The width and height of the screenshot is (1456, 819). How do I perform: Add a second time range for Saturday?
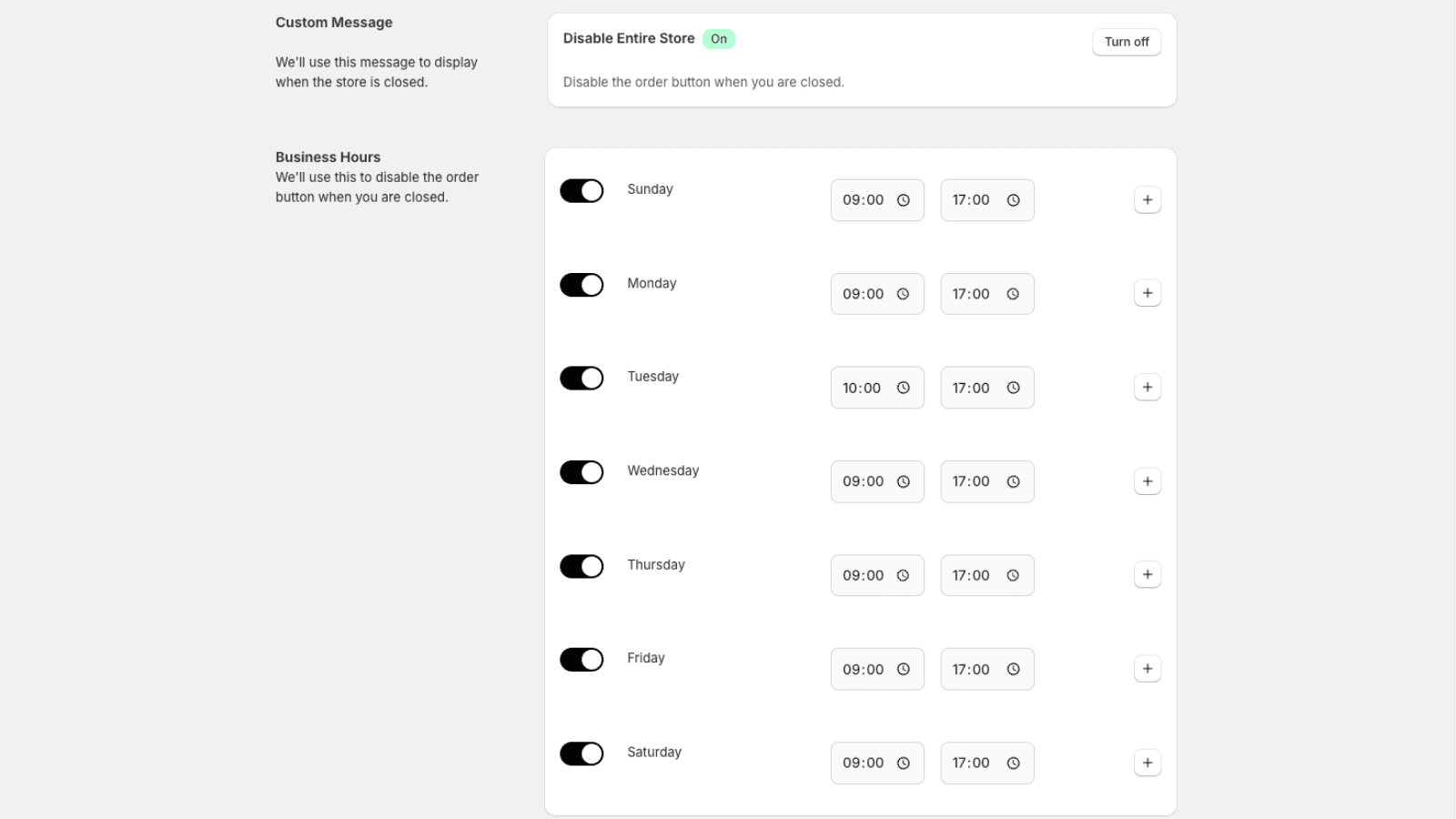point(1148,763)
